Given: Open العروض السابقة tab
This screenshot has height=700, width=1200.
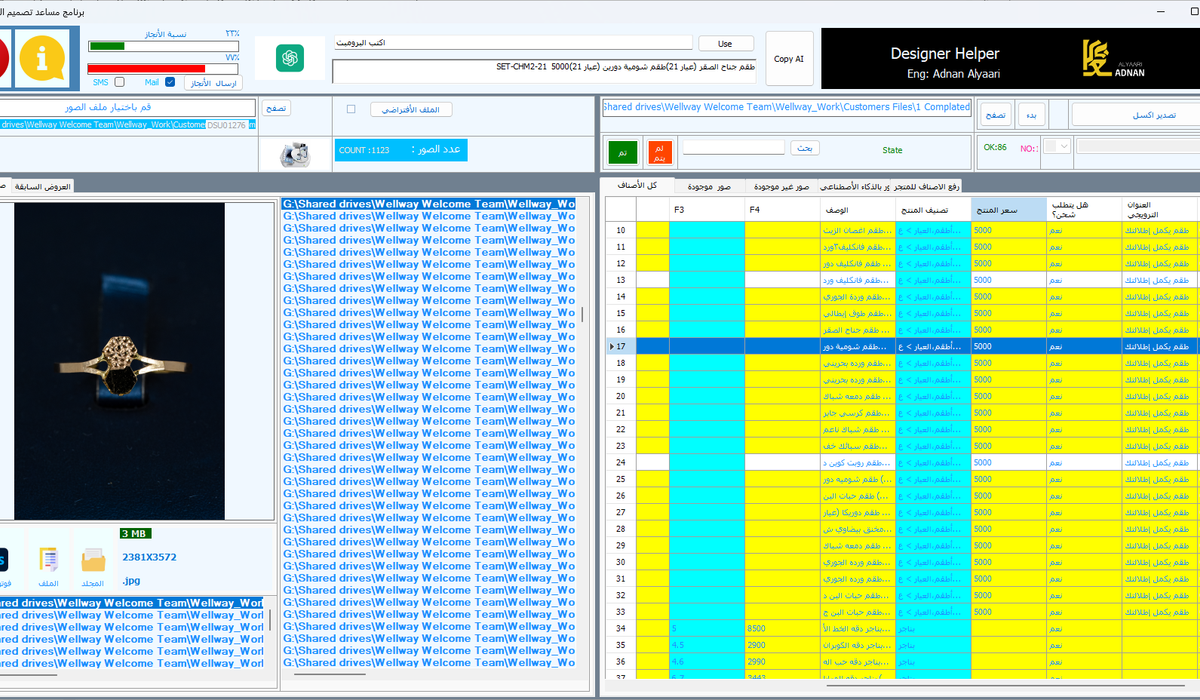Looking at the screenshot, I should (x=42, y=186).
